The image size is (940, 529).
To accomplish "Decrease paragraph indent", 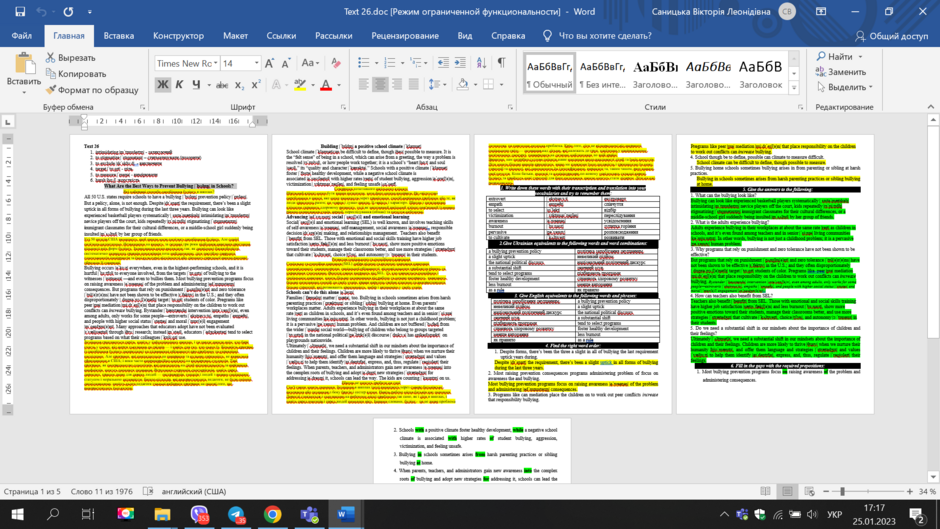I will coord(443,63).
